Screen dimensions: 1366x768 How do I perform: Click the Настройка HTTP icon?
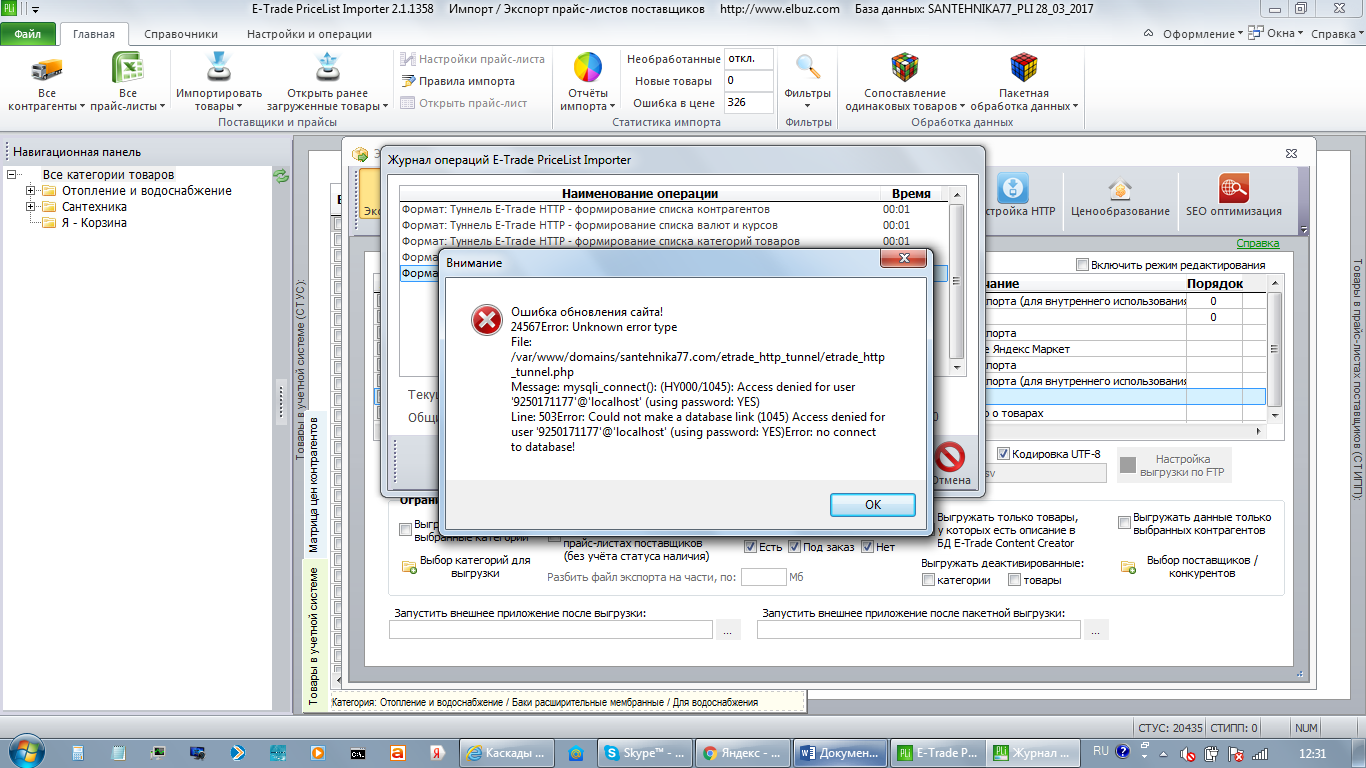pyautogui.click(x=1013, y=188)
